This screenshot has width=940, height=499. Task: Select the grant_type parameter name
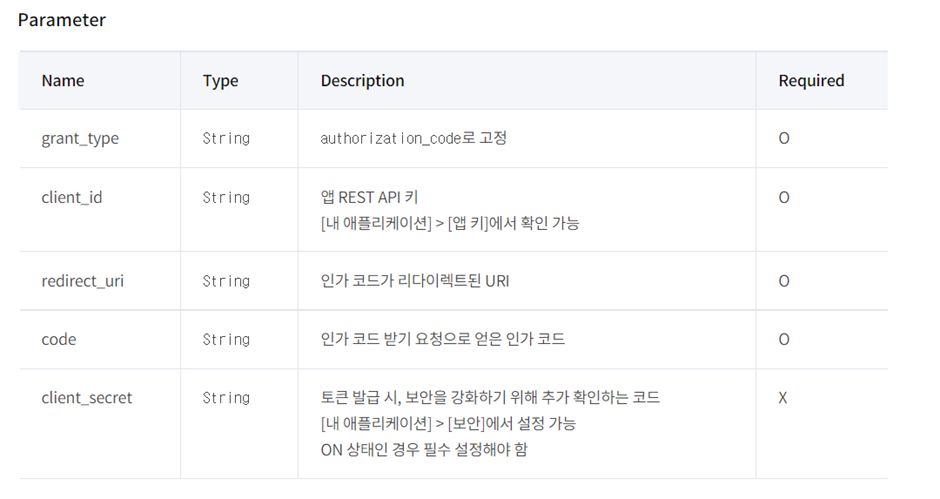(80, 139)
